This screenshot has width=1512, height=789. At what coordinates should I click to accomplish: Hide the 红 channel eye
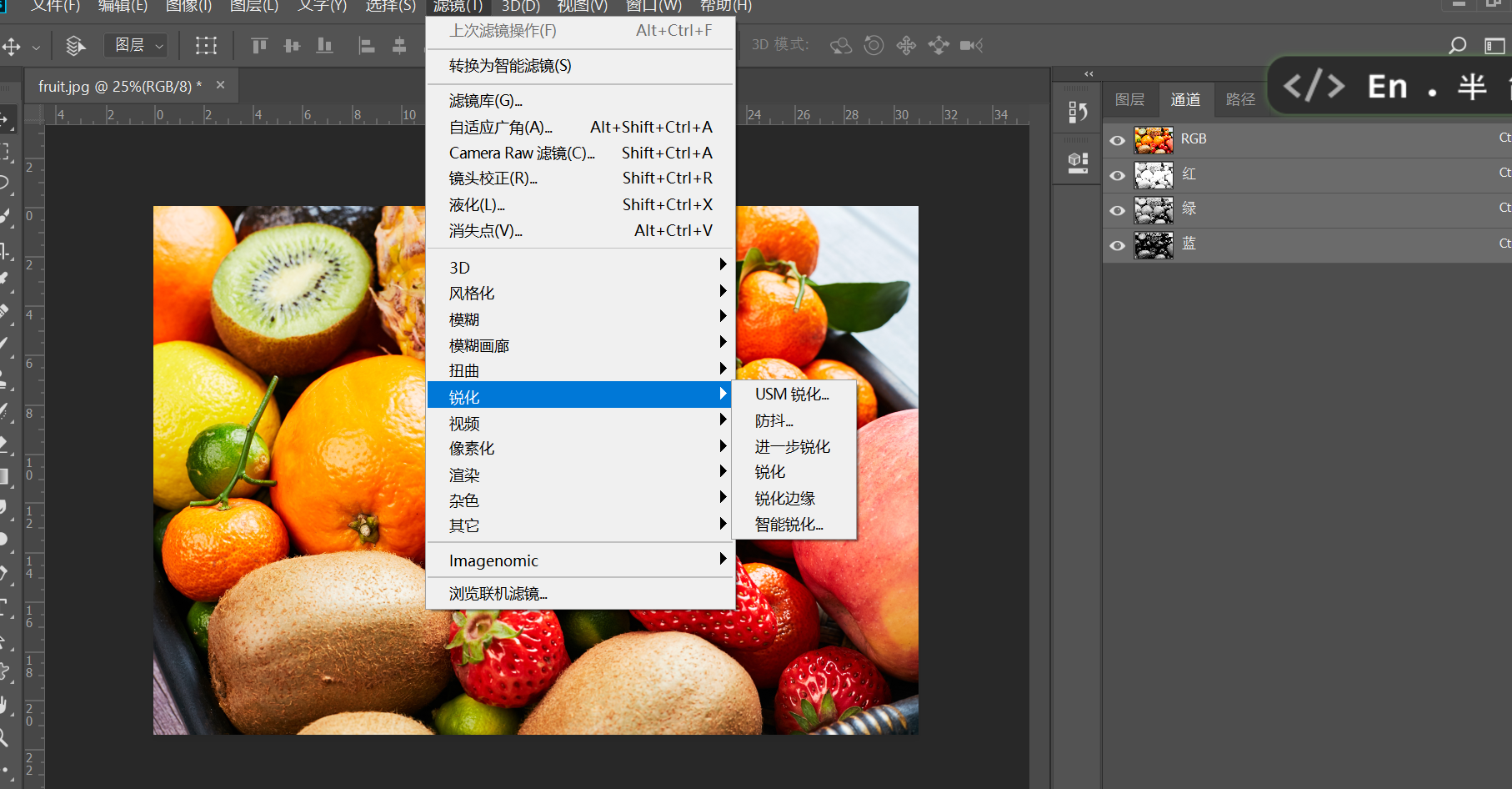(x=1118, y=175)
